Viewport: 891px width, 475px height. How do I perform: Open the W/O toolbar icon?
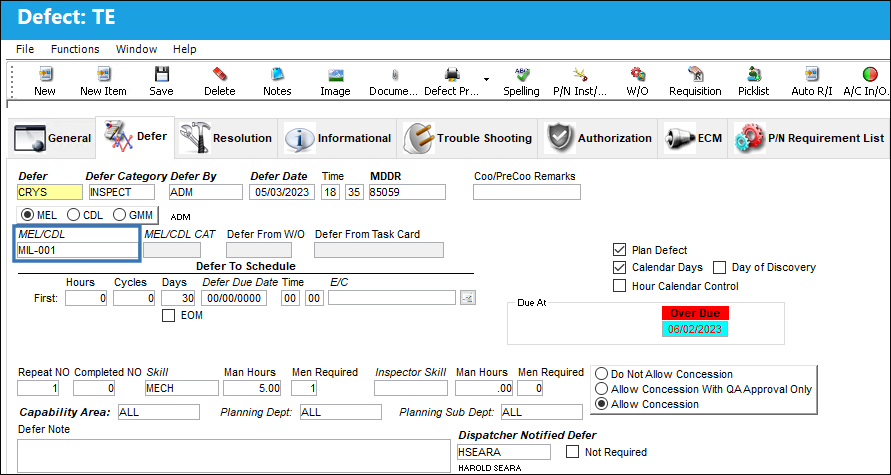[x=638, y=74]
